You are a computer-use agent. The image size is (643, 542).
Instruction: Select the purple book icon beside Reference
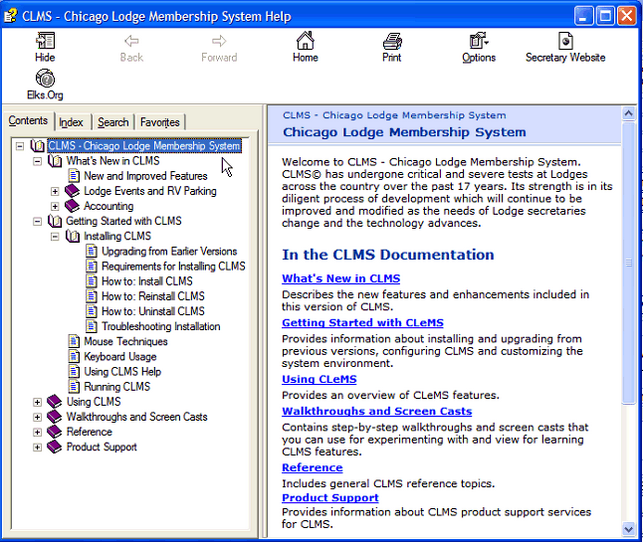coord(54,432)
